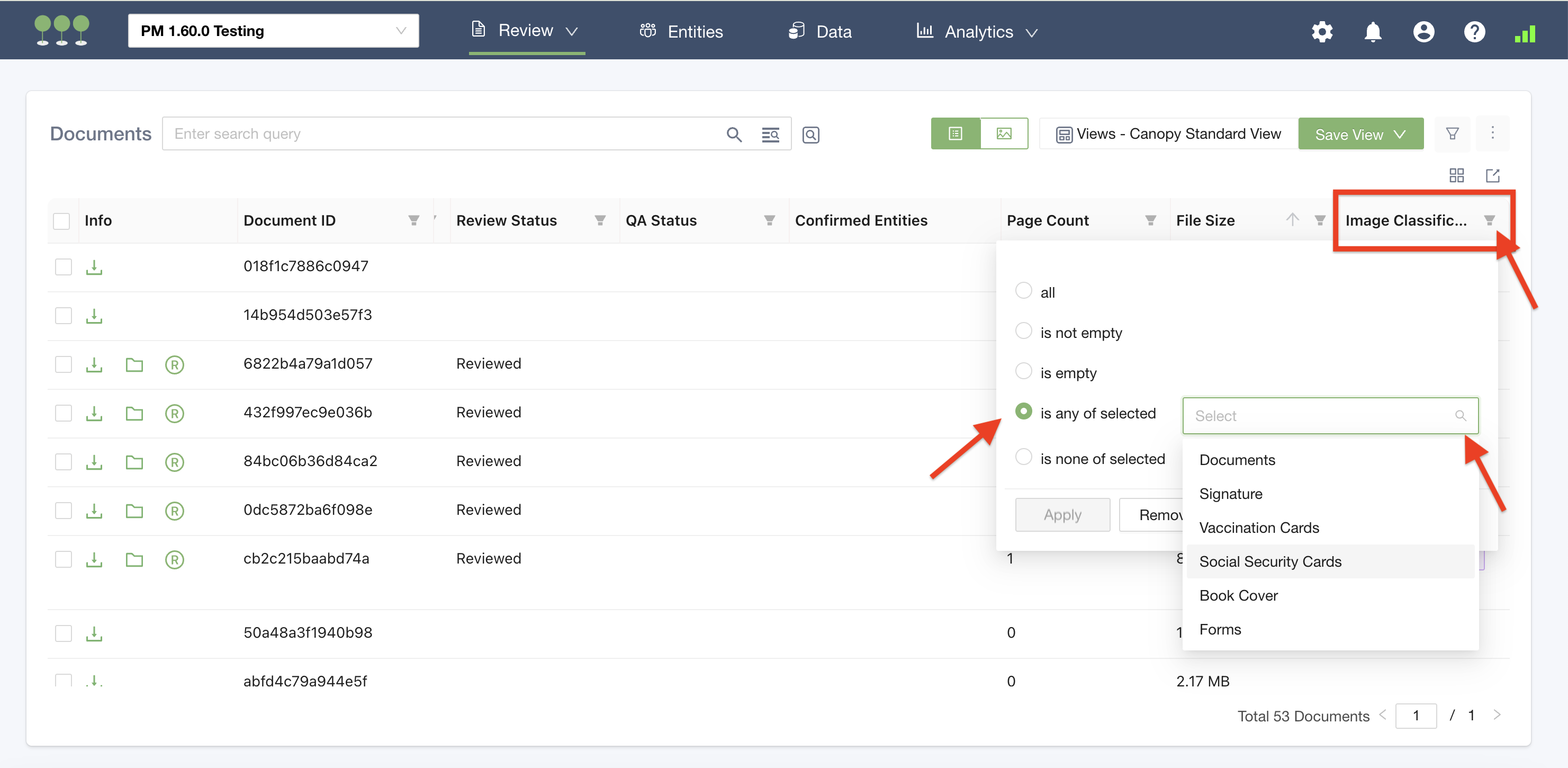Click folder icon for document 432f997ec9e036b

(x=134, y=414)
